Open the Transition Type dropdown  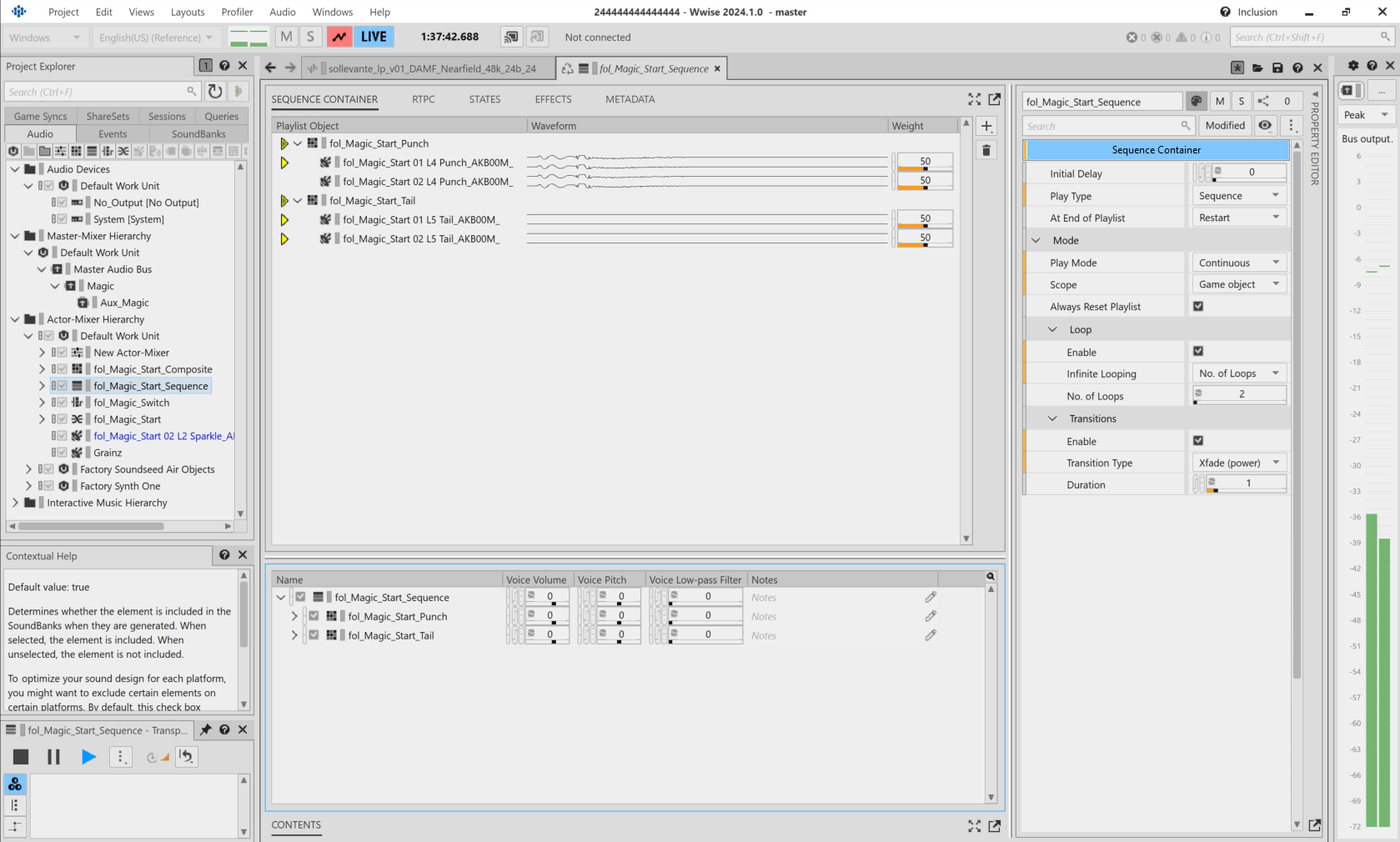coord(1238,463)
